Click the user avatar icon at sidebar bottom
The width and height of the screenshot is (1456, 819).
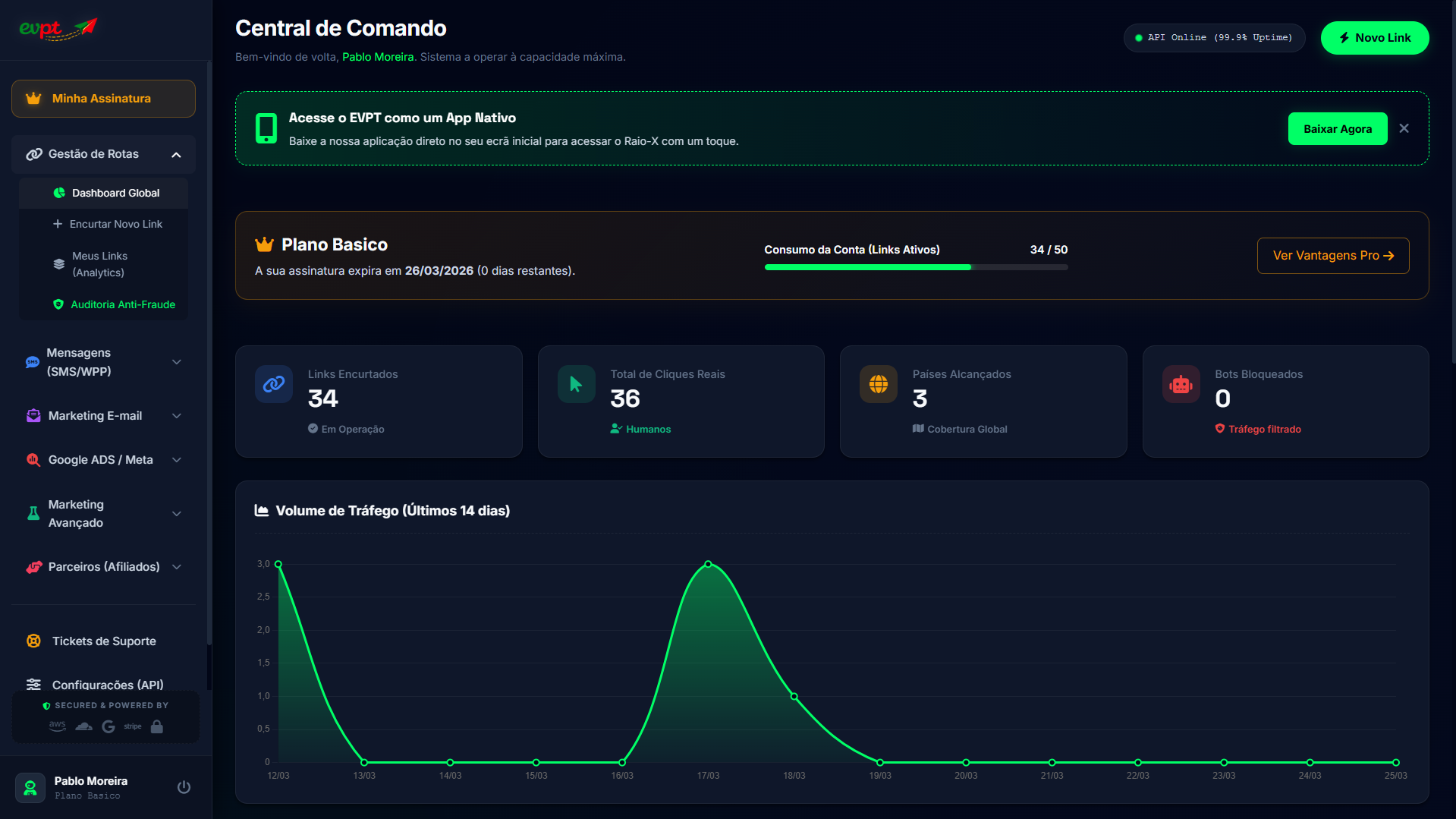point(30,787)
